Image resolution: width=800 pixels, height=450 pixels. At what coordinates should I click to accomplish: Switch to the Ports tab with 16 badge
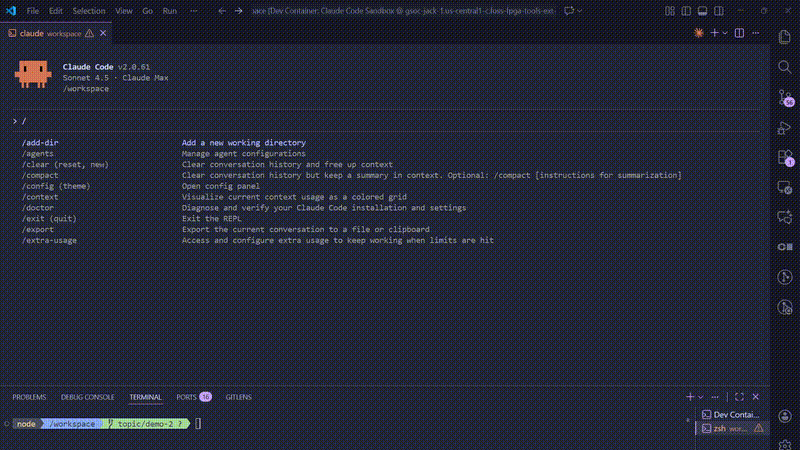tap(194, 397)
